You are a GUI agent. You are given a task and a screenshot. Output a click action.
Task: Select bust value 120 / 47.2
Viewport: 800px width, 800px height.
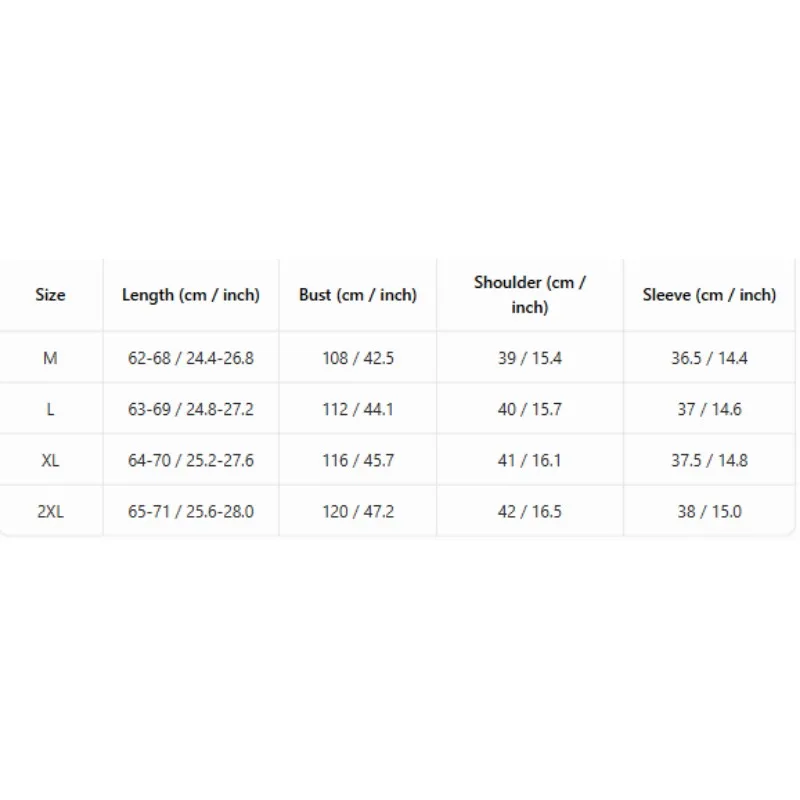[x=358, y=511]
